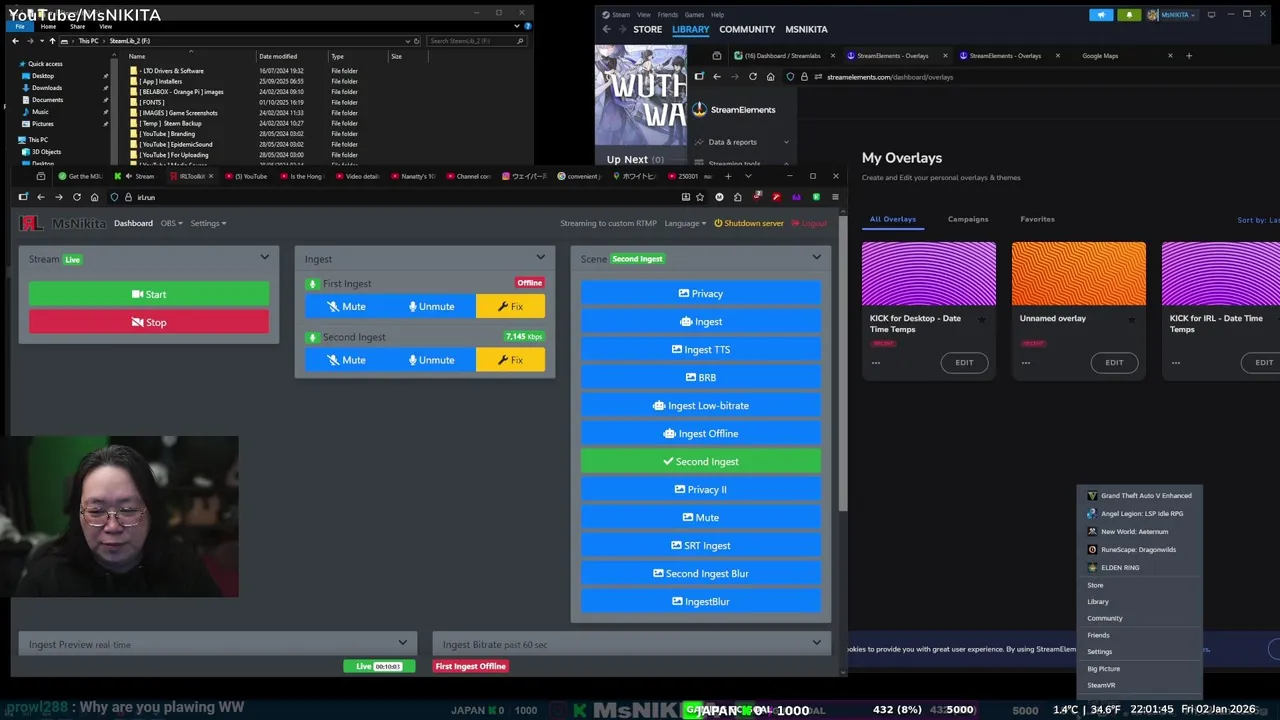Switch to Dashboard / Streamlabs tab
Image resolution: width=1280 pixels, height=720 pixels.
coord(783,56)
